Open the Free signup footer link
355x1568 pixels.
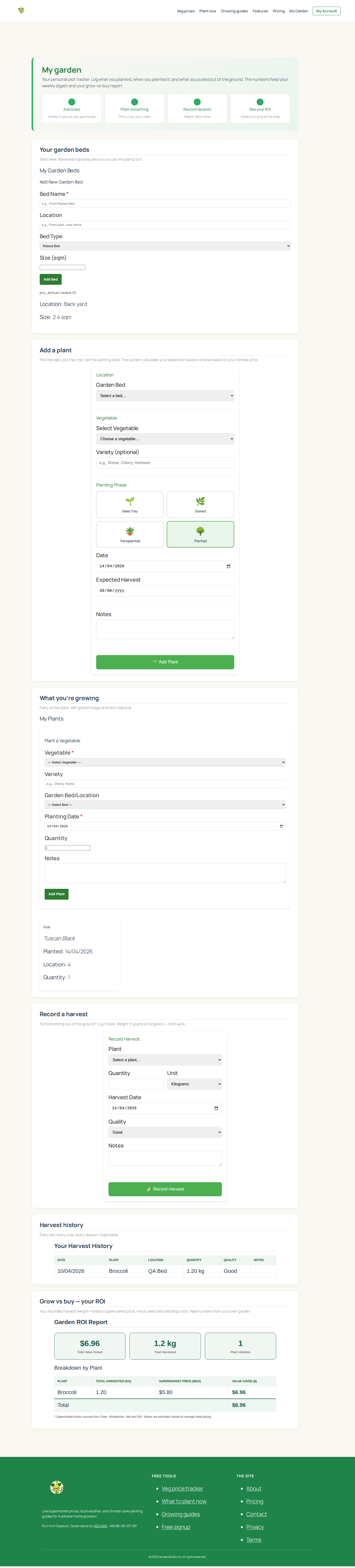pyautogui.click(x=176, y=1527)
